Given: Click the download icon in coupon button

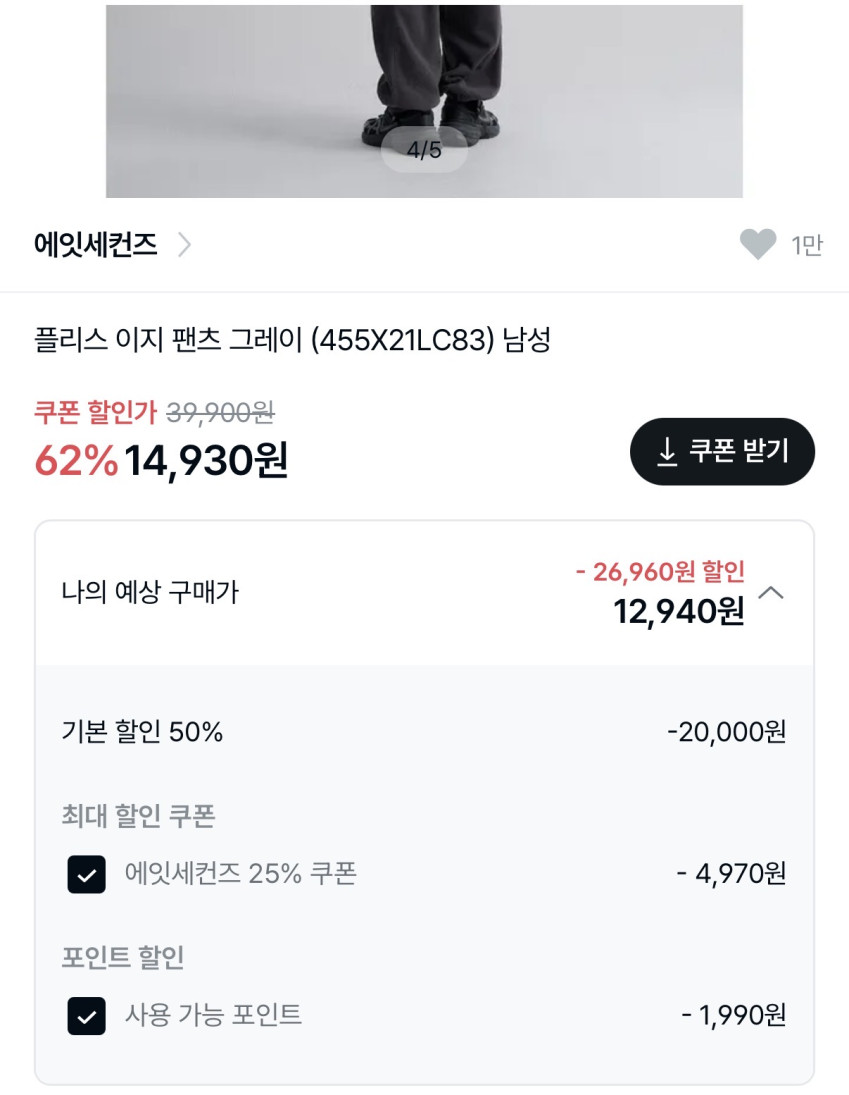Looking at the screenshot, I should pyautogui.click(x=667, y=452).
